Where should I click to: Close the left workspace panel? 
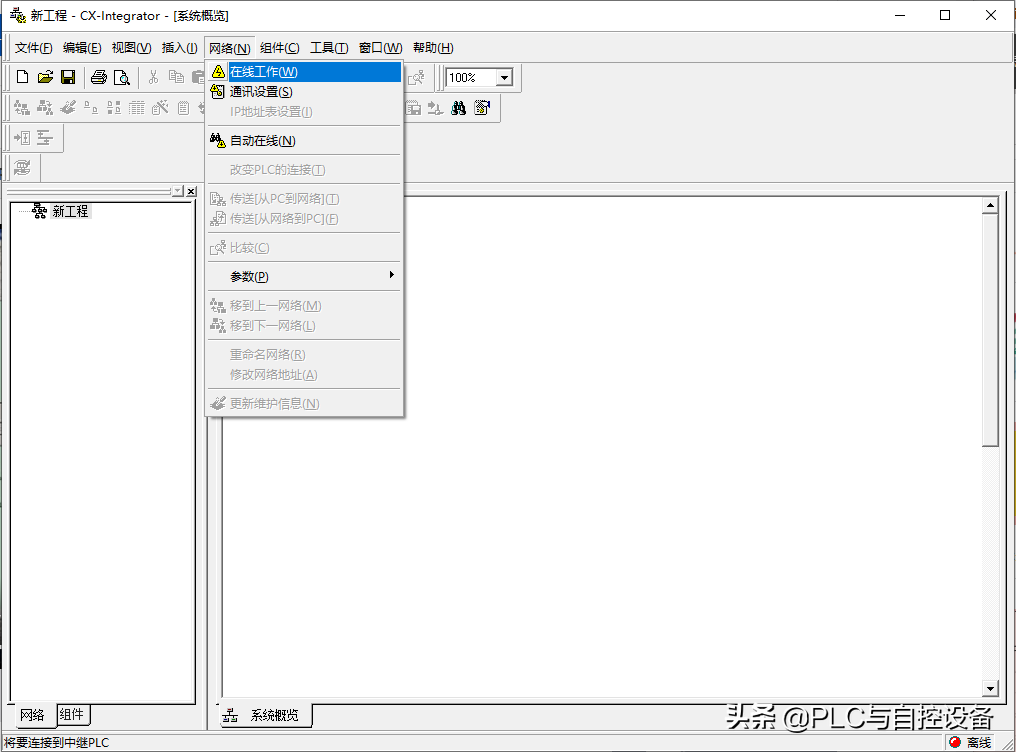pos(191,191)
